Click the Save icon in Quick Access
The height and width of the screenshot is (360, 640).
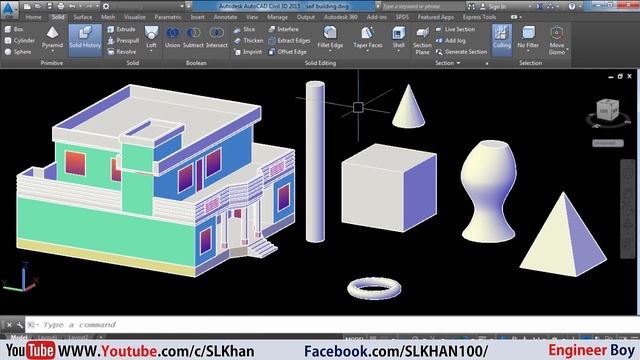click(49, 6)
